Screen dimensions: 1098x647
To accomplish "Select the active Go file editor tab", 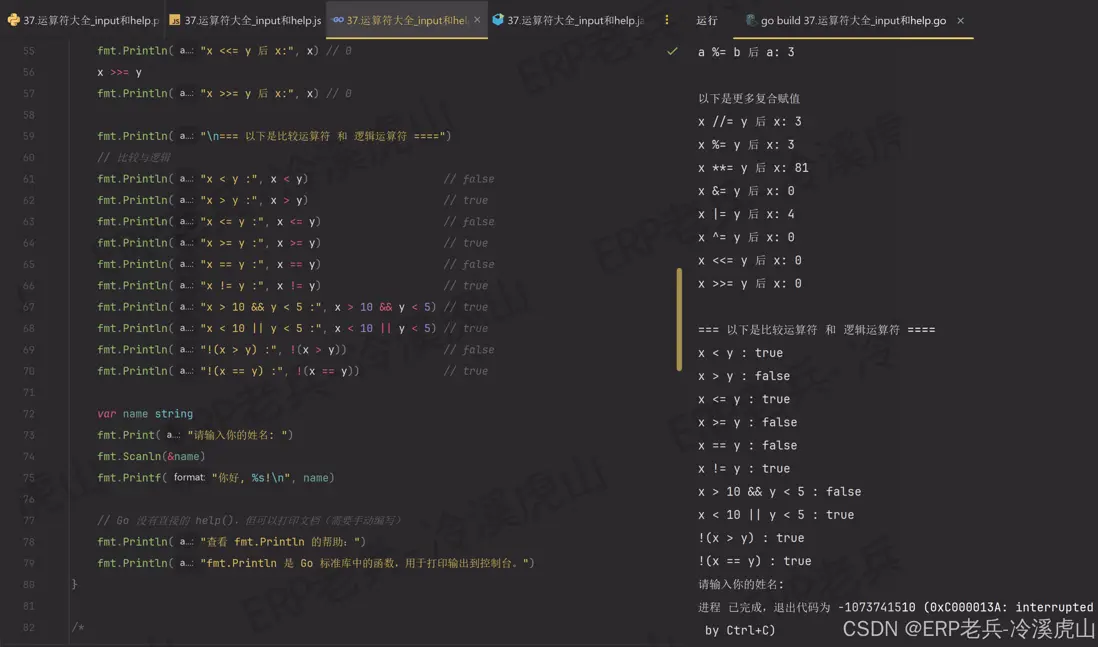I will tap(407, 20).
